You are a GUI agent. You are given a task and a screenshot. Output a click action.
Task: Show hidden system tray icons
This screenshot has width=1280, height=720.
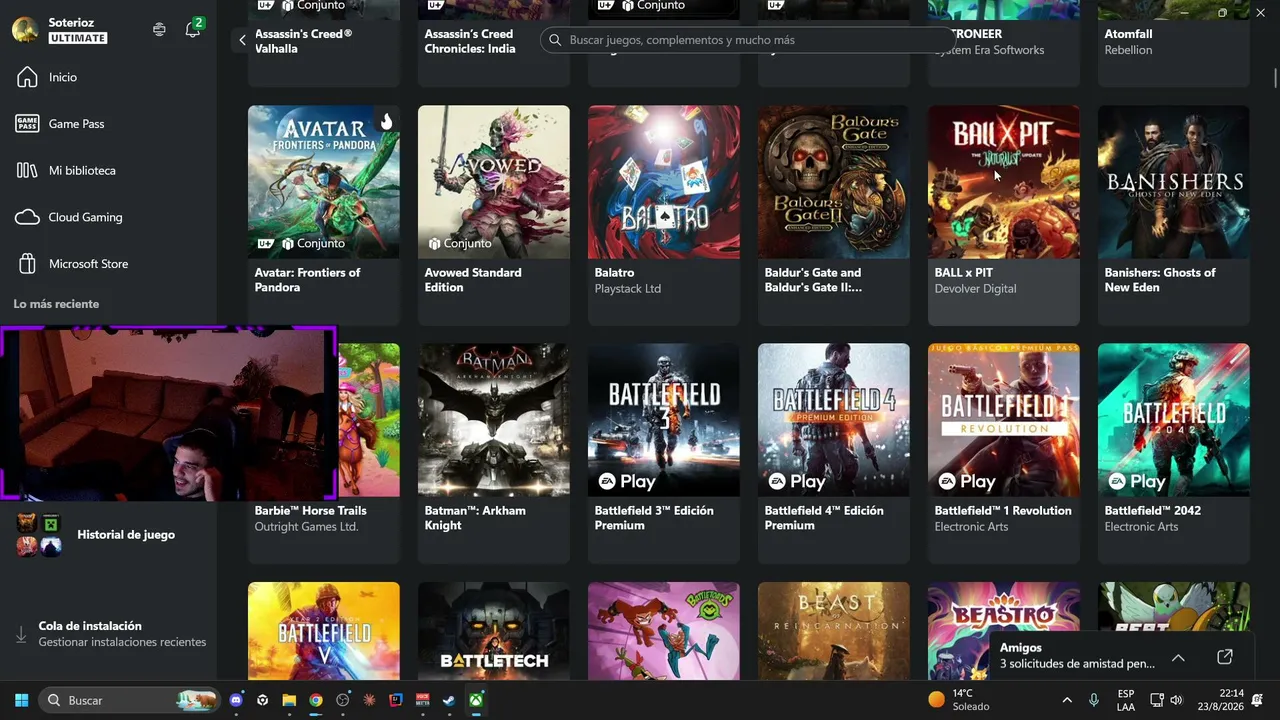(1067, 700)
